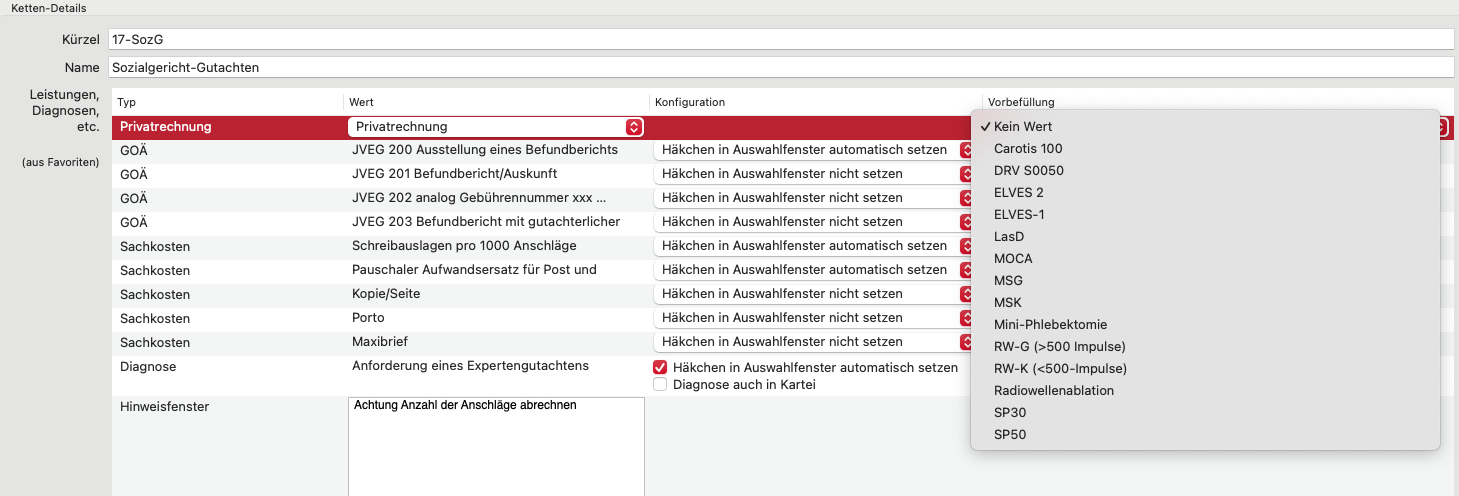Open configuration dropdown for Maxibrief row

(x=815, y=342)
